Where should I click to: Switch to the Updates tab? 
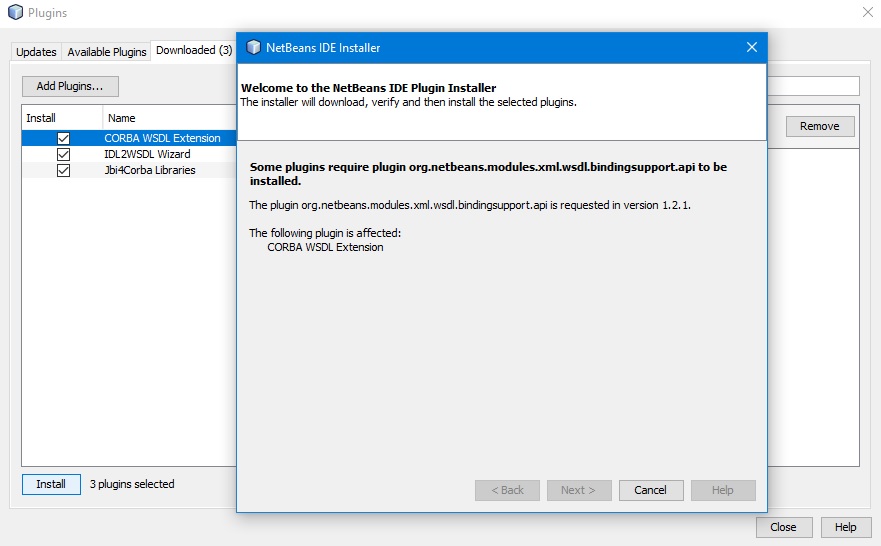(x=36, y=52)
